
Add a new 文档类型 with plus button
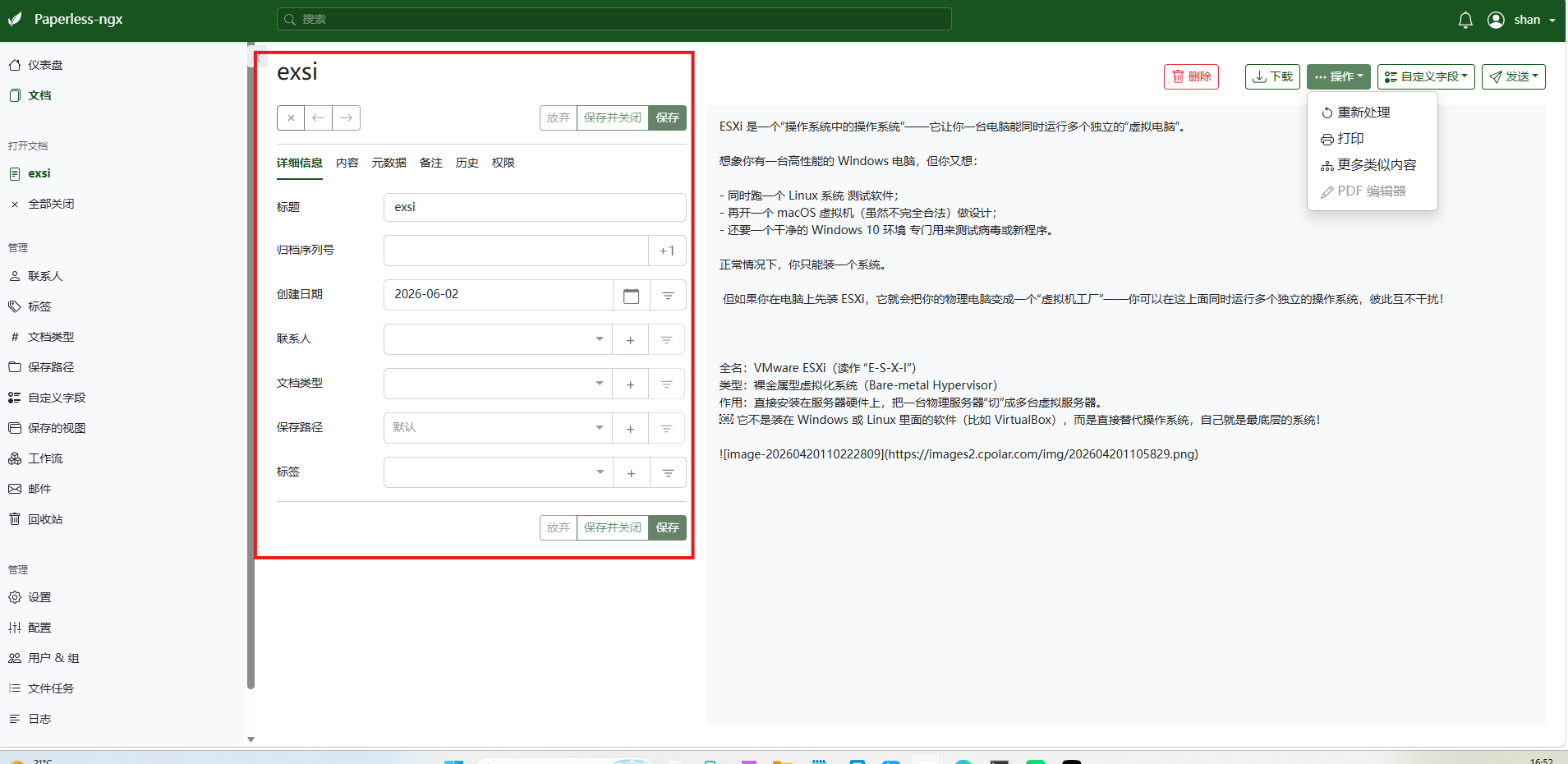click(x=630, y=384)
